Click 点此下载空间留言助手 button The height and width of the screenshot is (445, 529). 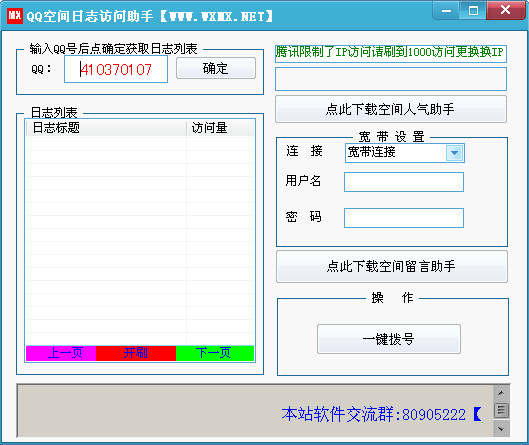click(x=392, y=266)
